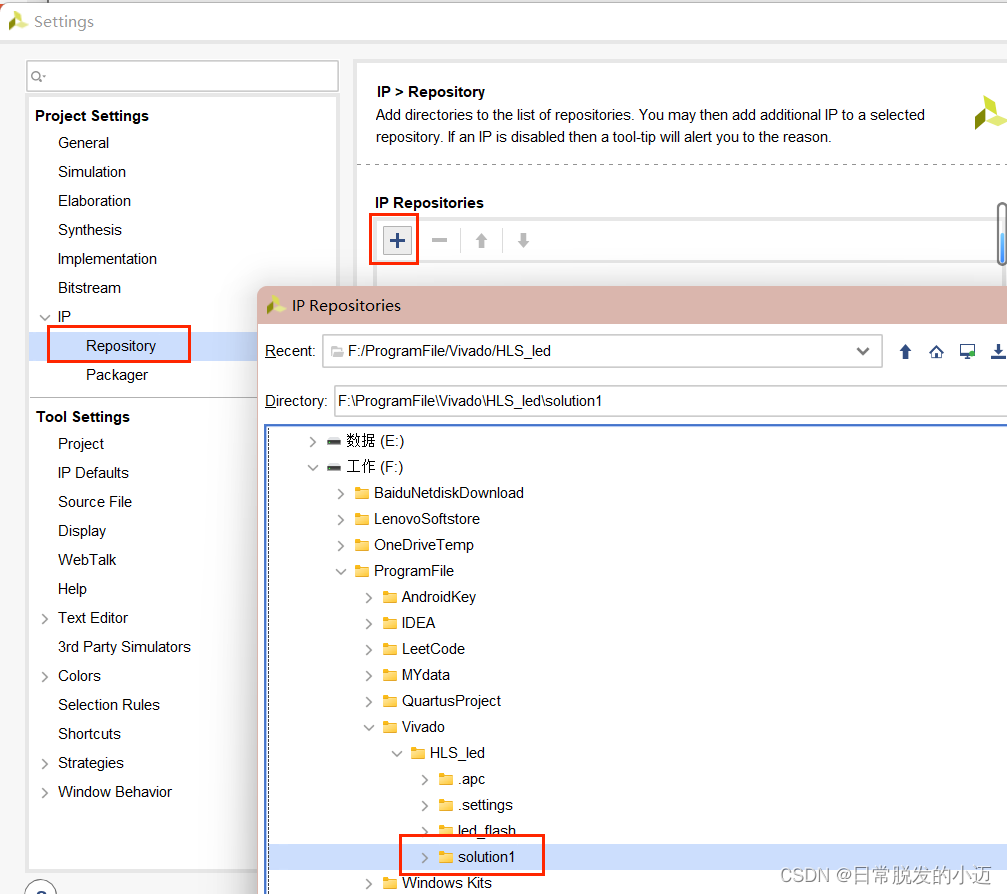Click the solution1 folder icon
Screen dimensions: 1007x894
(x=446, y=857)
